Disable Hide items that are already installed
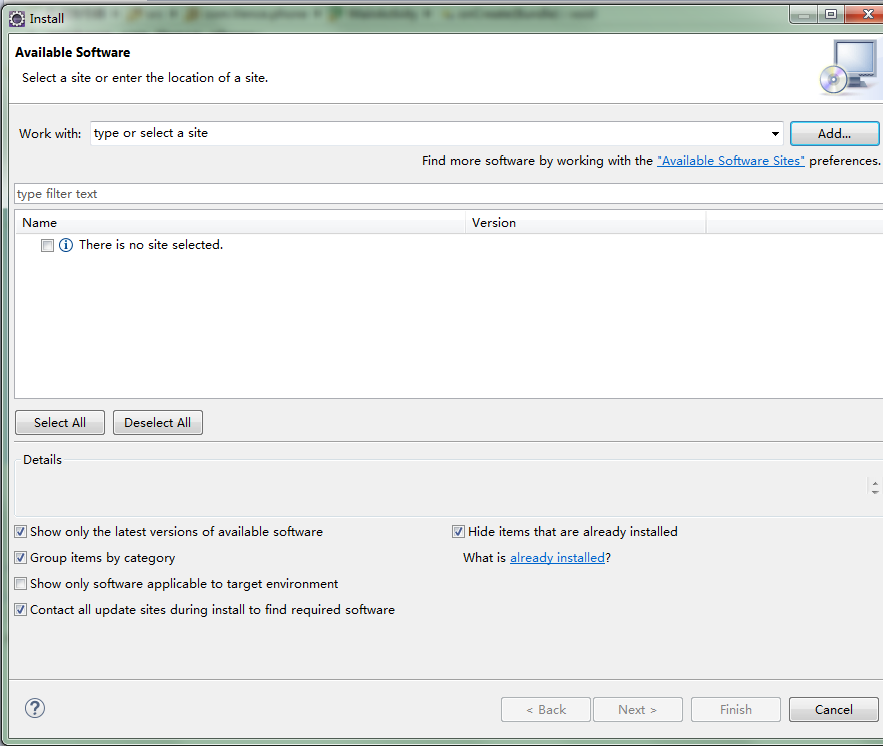Viewport: 883px width, 746px height. coord(459,531)
